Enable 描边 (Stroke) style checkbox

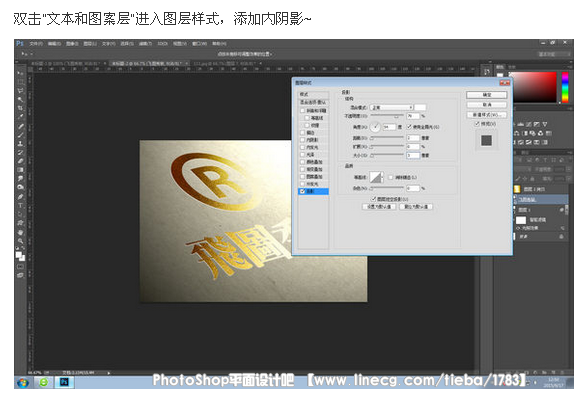coord(303,133)
